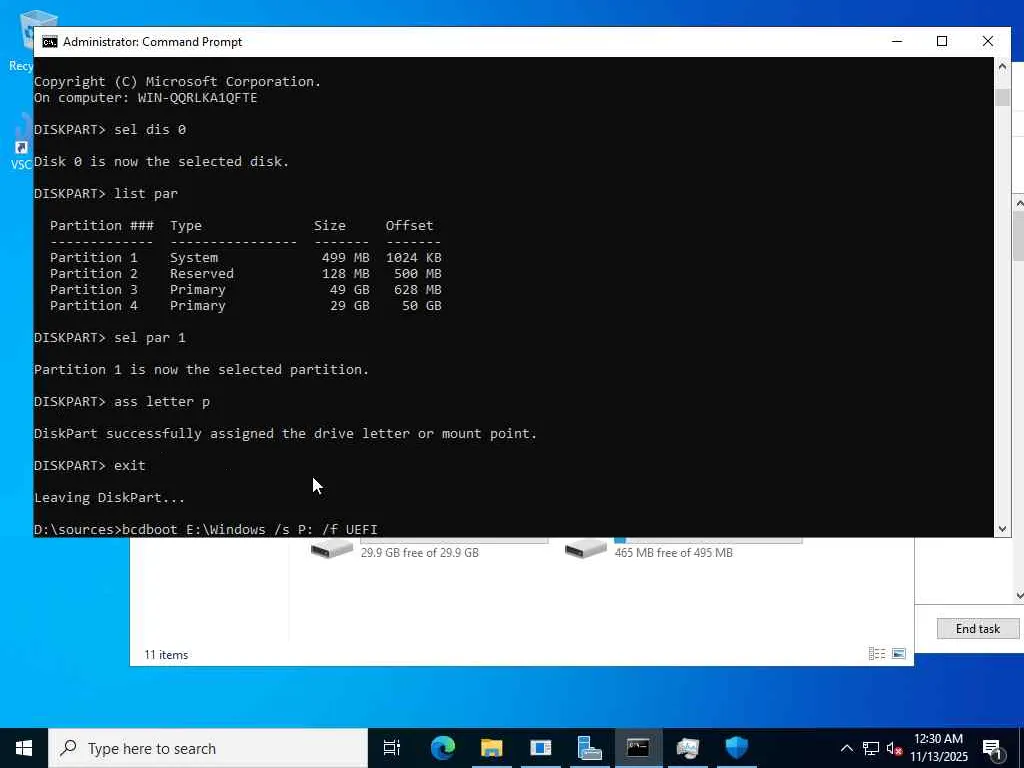Launch Microsoft Edge from taskbar
This screenshot has height=768, width=1024.
coord(442,748)
